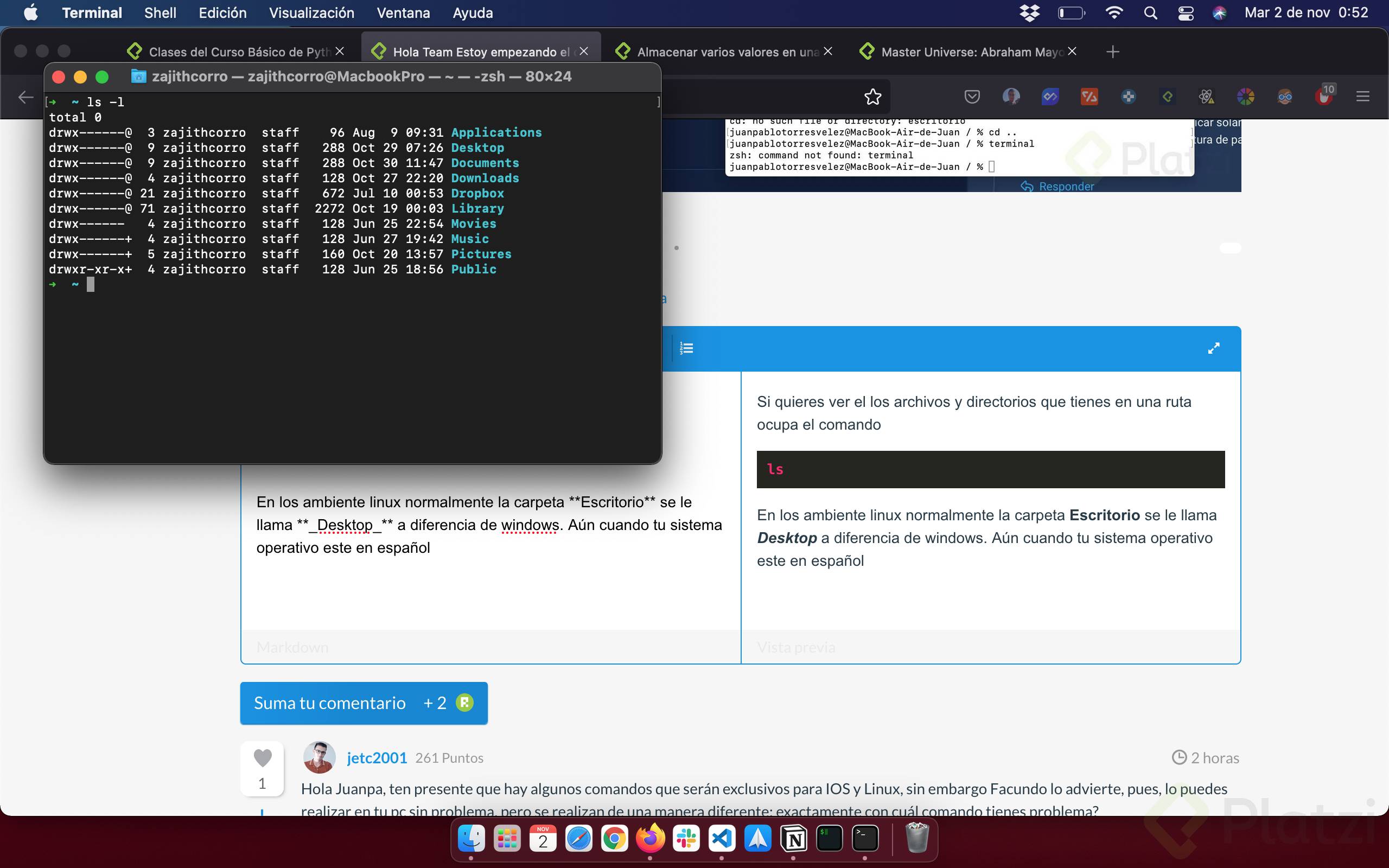The height and width of the screenshot is (868, 1389).
Task: Toggle the numbered list icon in editor
Action: click(686, 348)
